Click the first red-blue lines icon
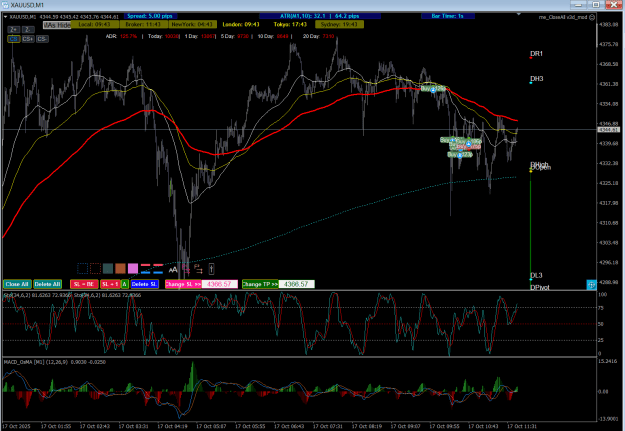625x431 pixels. tap(145, 268)
